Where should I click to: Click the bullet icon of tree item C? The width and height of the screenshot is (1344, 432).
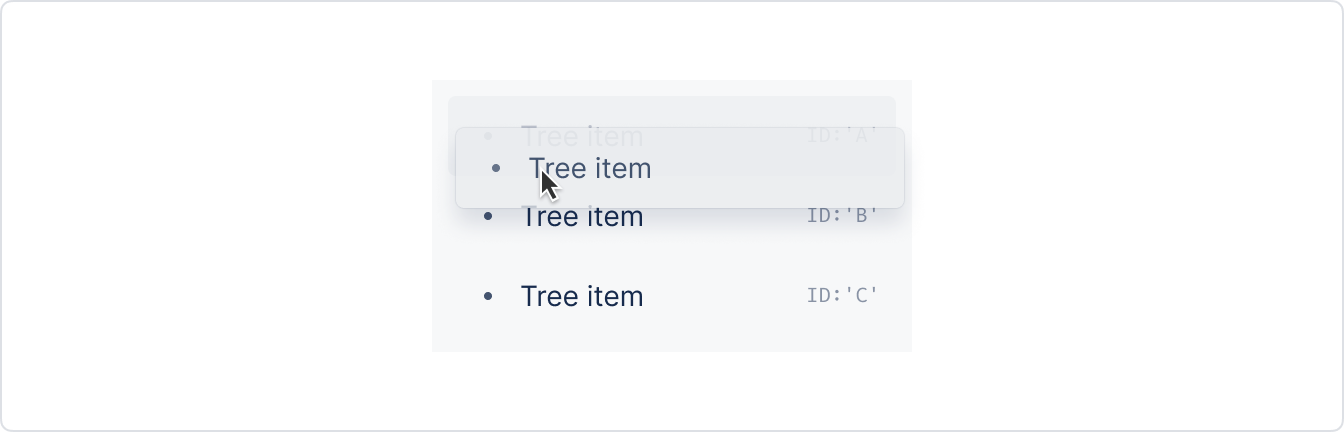coord(488,296)
